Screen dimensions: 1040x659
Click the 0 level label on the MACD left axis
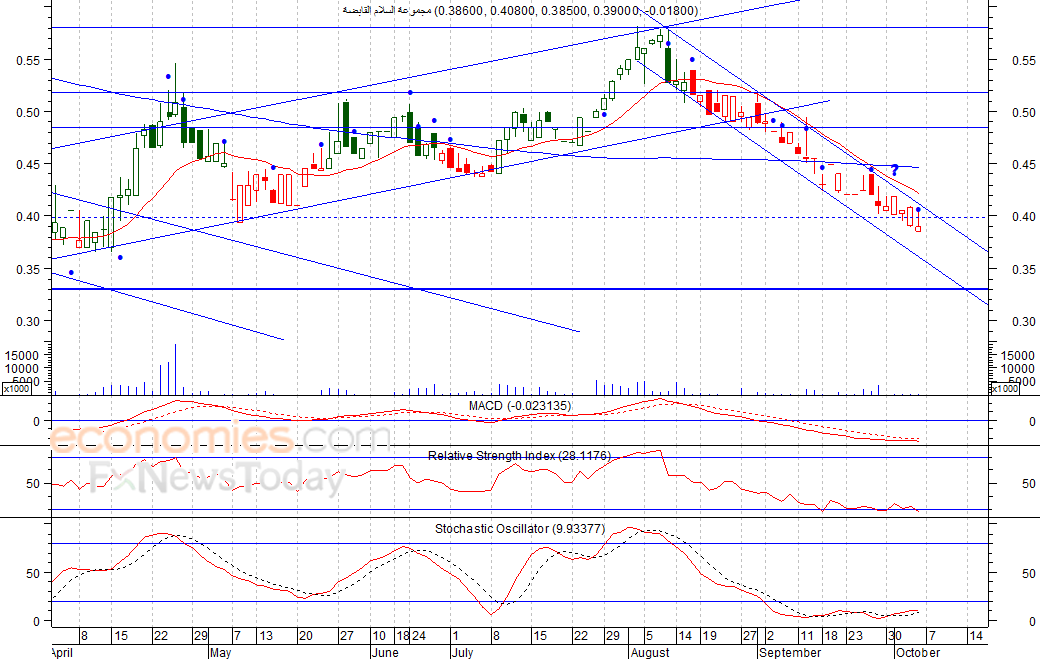pyautogui.click(x=36, y=422)
